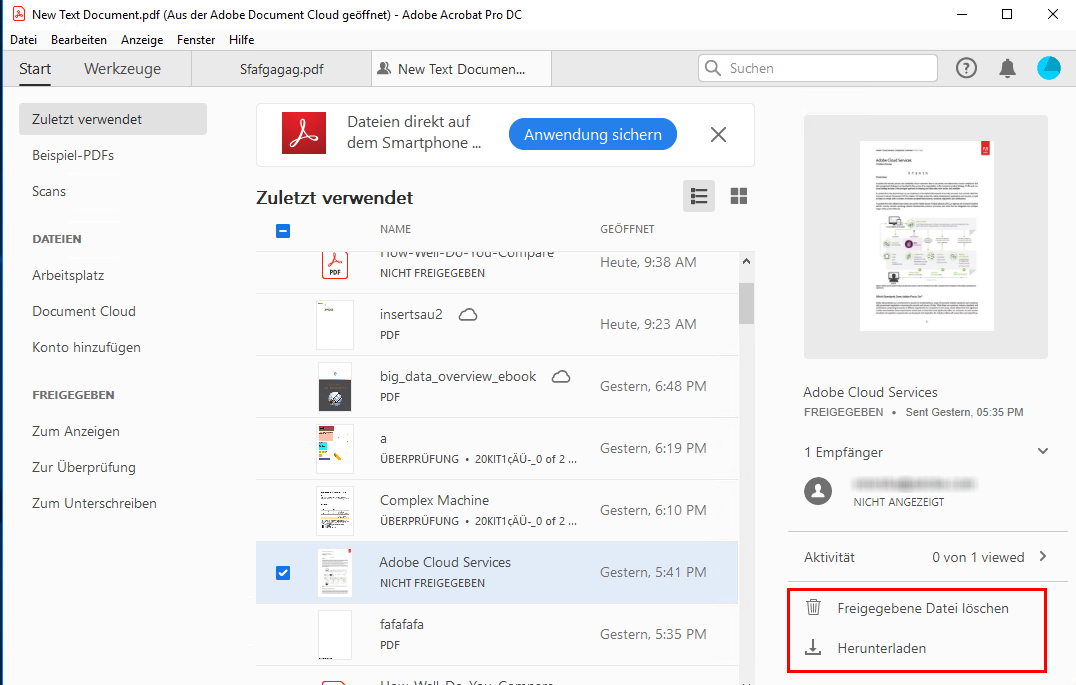Image resolution: width=1076 pixels, height=685 pixels.
Task: Click the red Acrobat logo in the banner
Action: pyautogui.click(x=304, y=133)
